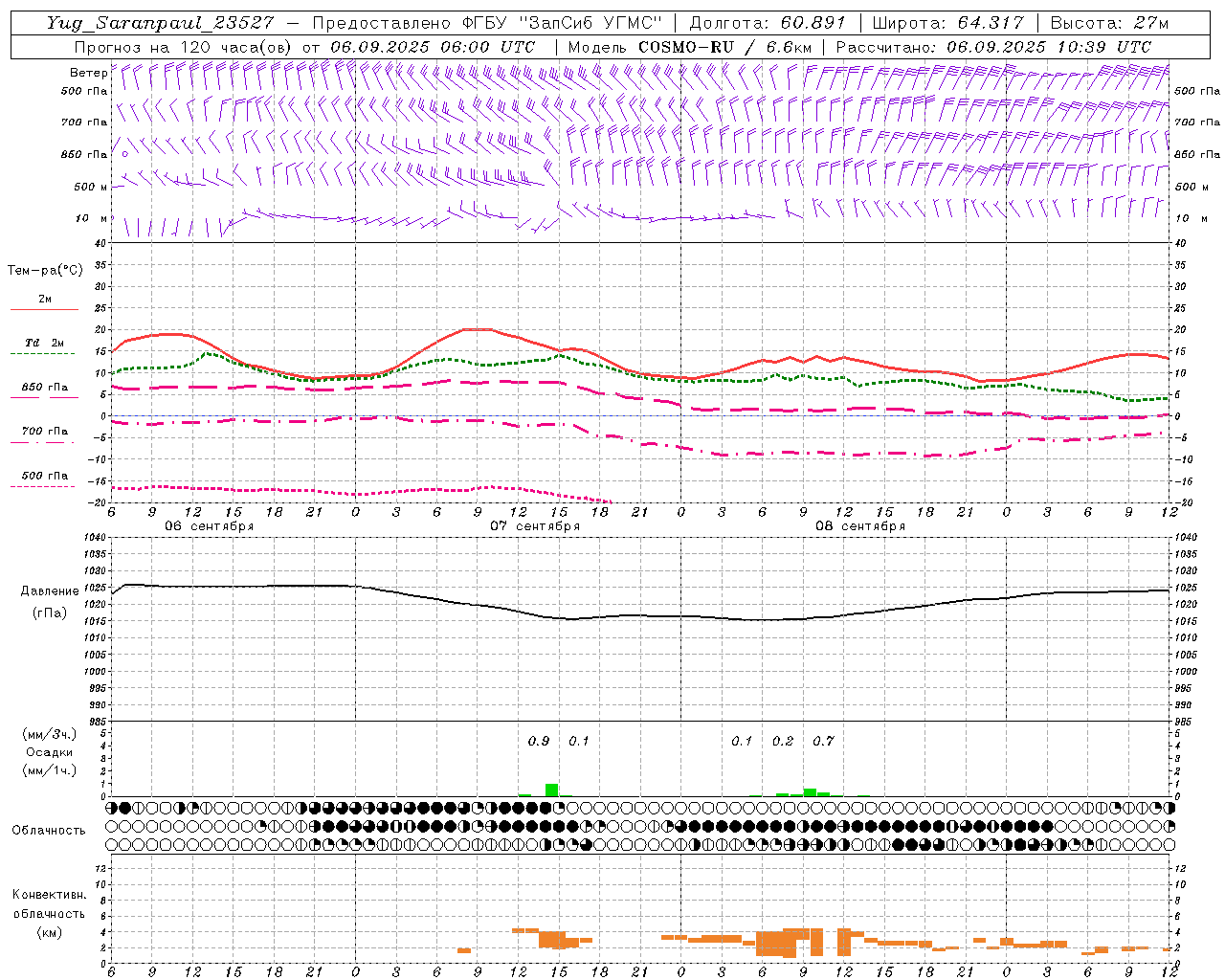Click the right-side 850 гПа wind level label
1225x980 pixels.
[1197, 154]
